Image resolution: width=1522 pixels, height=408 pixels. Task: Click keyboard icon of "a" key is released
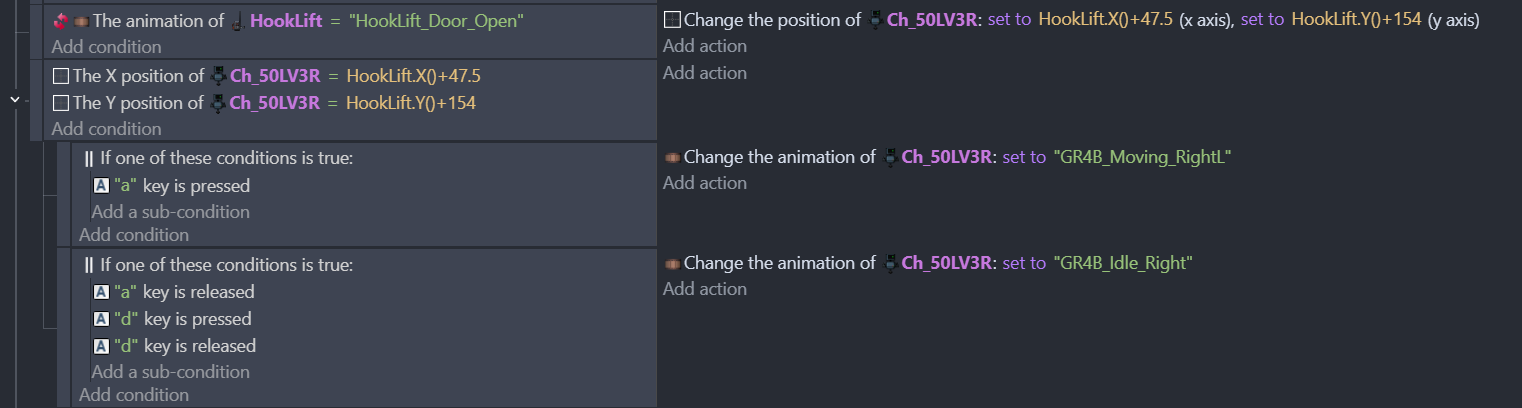(x=100, y=292)
